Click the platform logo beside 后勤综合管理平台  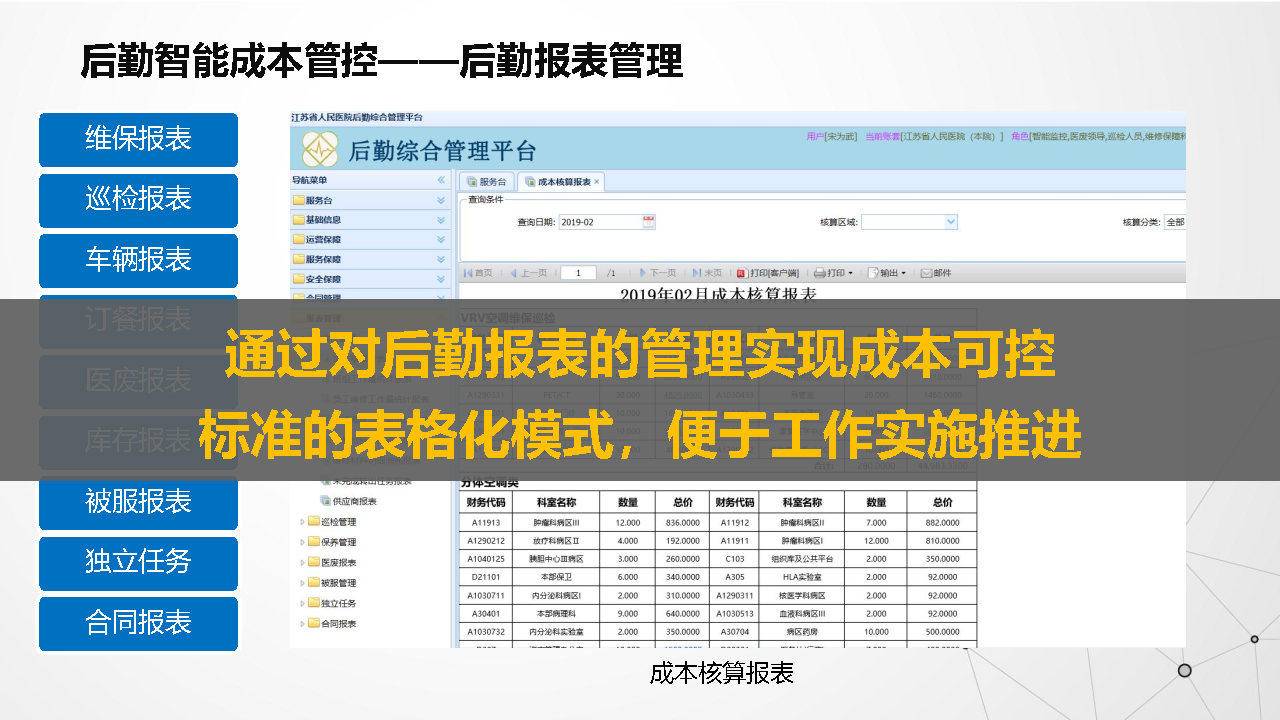(x=319, y=150)
